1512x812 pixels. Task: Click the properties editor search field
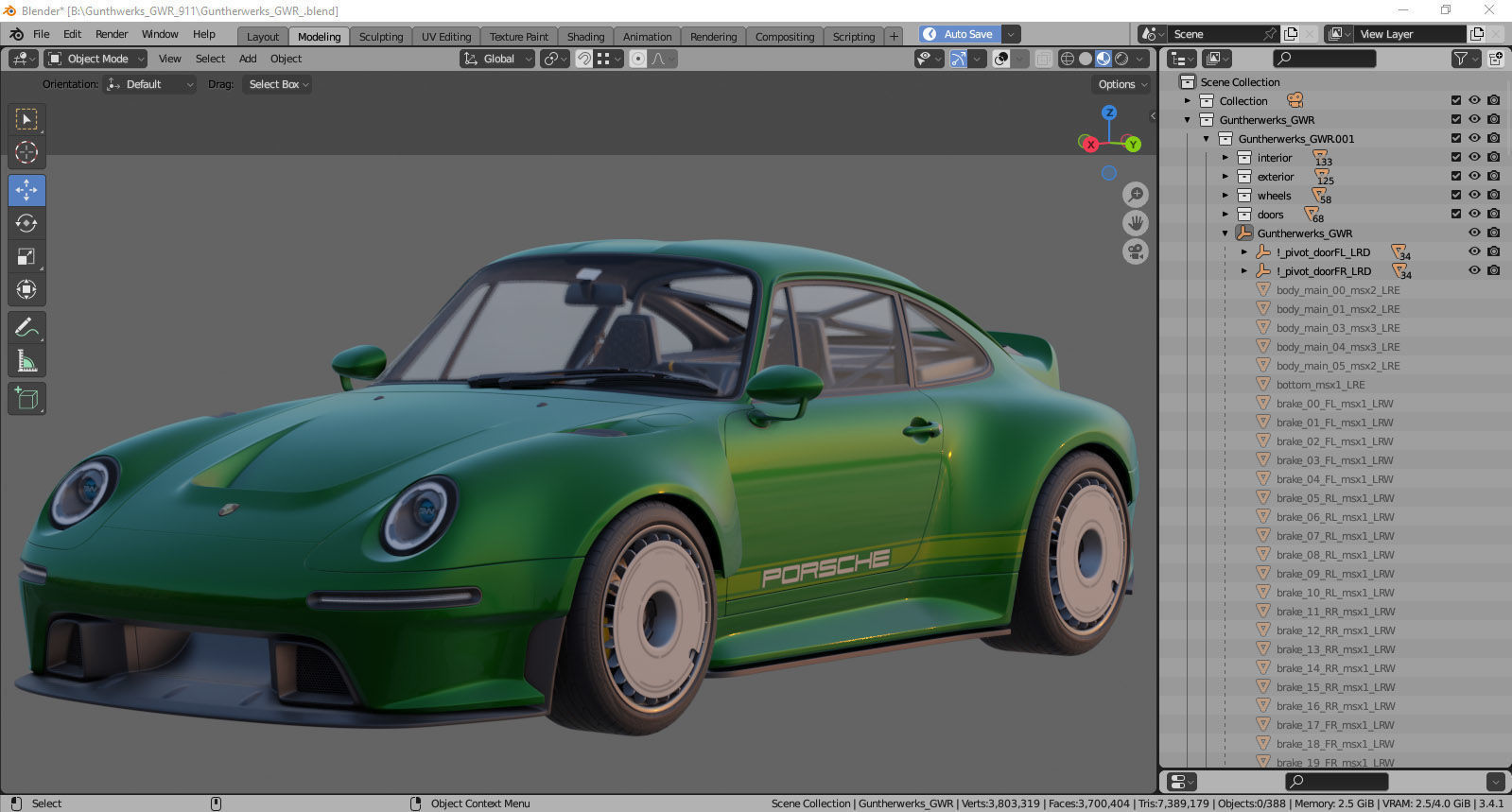click(x=1337, y=782)
